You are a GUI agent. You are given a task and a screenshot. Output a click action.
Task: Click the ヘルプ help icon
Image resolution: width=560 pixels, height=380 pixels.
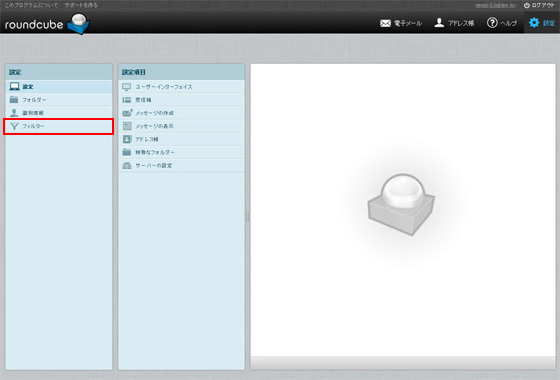pos(492,23)
